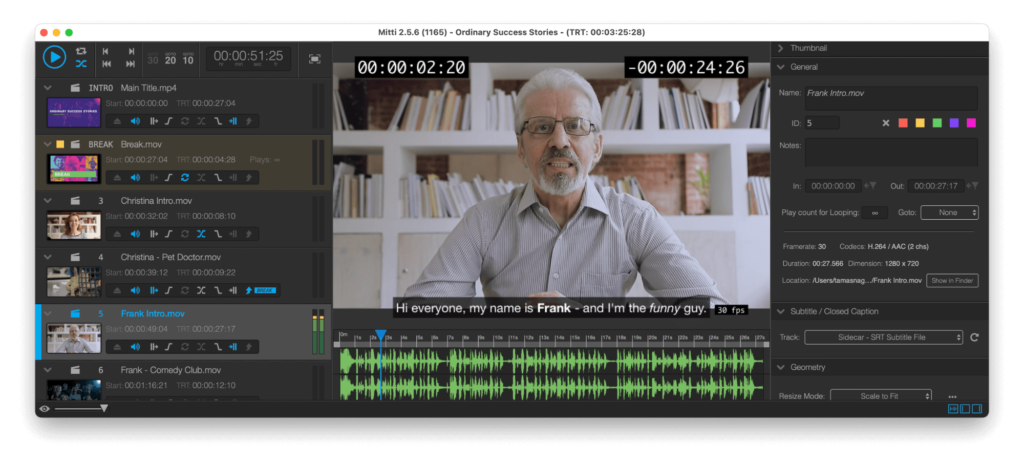Click shuffle icon on Christina - Pet Doctor.mov cue

[201, 290]
